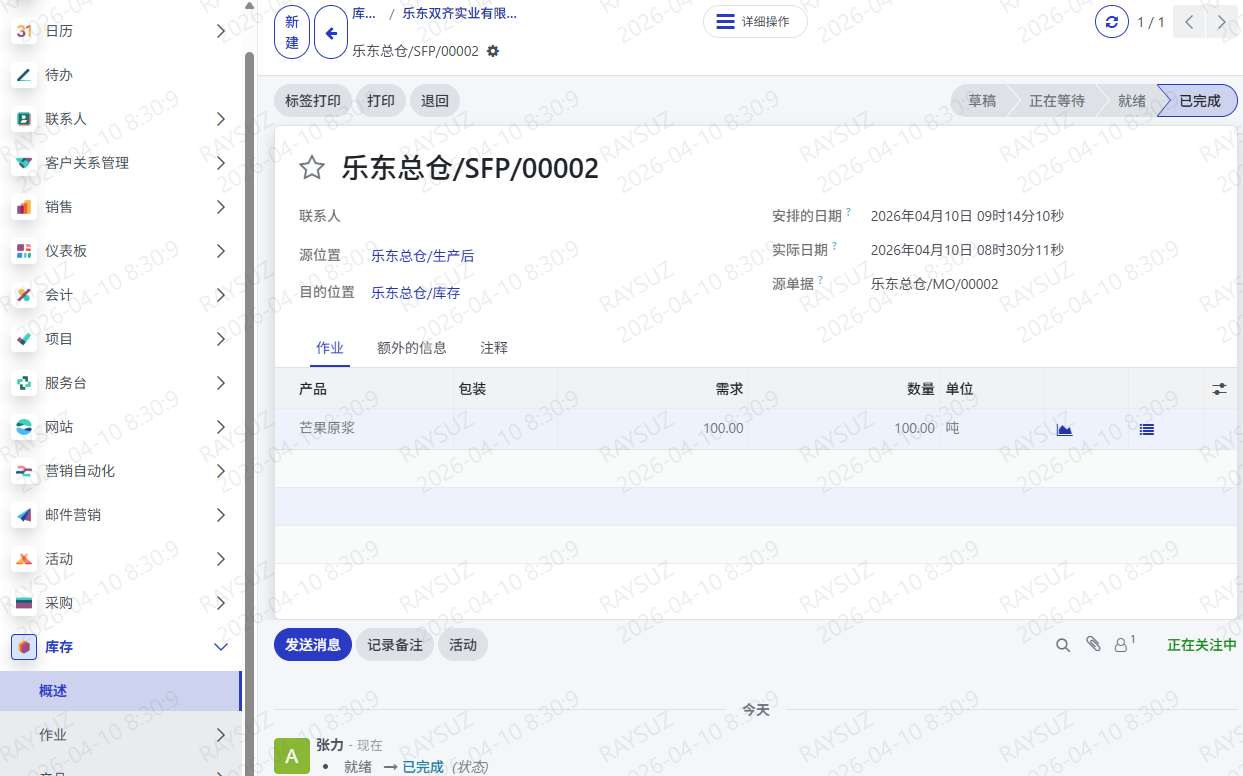
Task: Show followers list icon
Action: coord(1124,645)
